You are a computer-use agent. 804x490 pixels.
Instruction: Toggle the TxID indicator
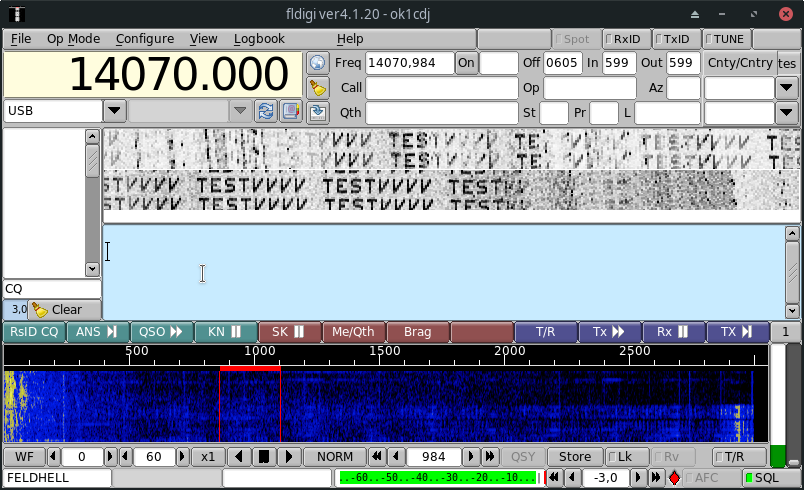click(x=675, y=39)
